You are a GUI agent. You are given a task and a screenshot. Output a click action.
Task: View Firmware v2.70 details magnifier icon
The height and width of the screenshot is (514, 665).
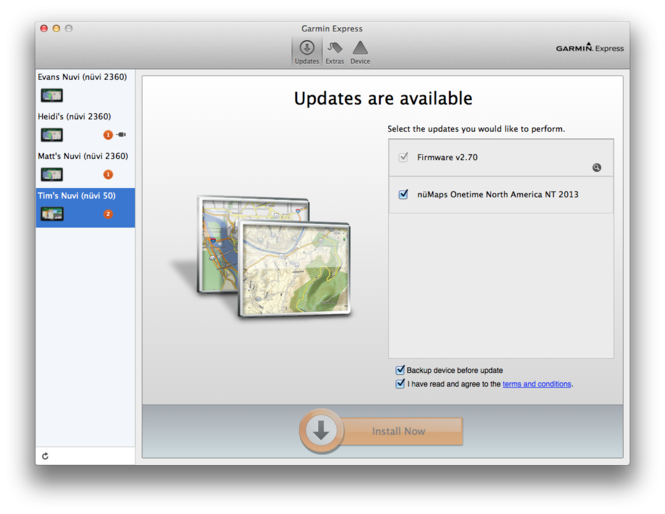[x=597, y=168]
